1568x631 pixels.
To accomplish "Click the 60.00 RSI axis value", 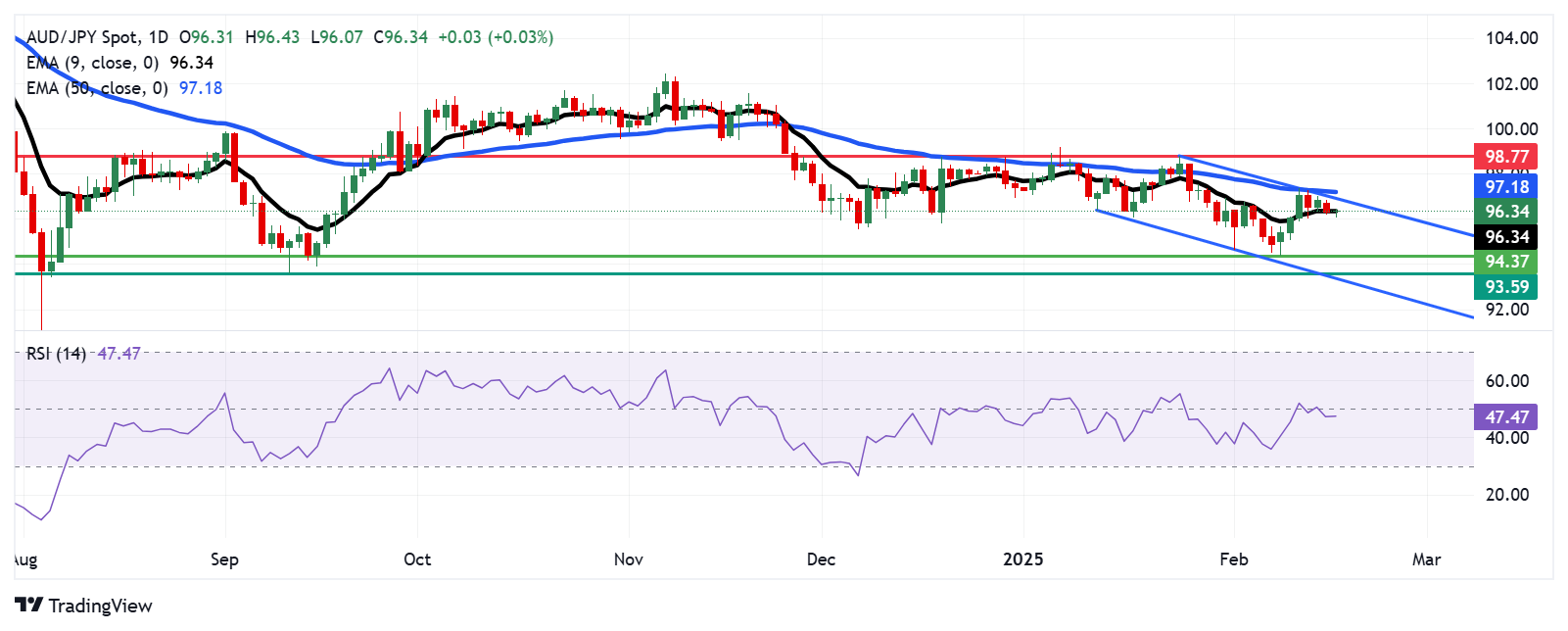I will (1507, 381).
